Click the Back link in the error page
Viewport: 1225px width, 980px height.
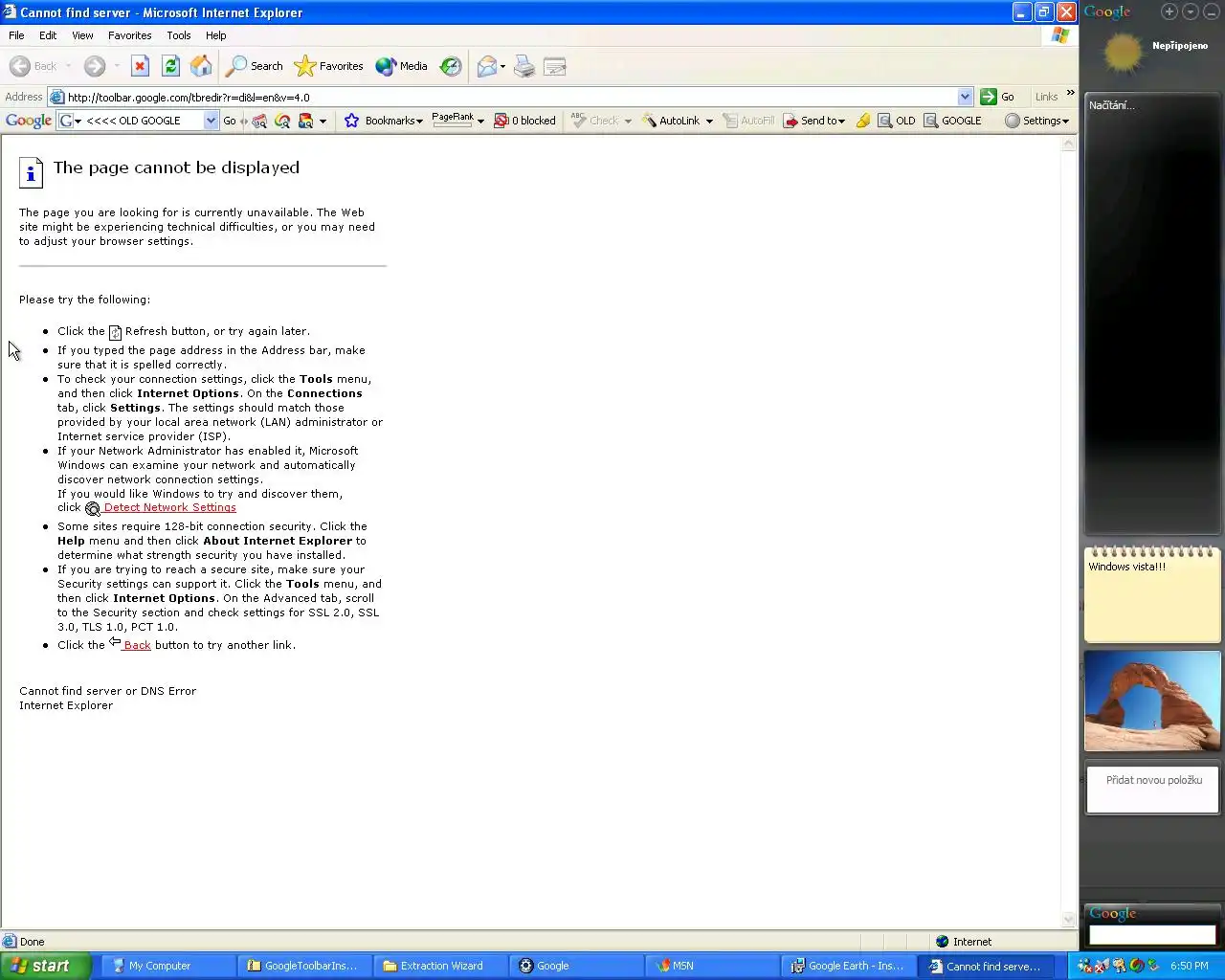pyautogui.click(x=137, y=645)
